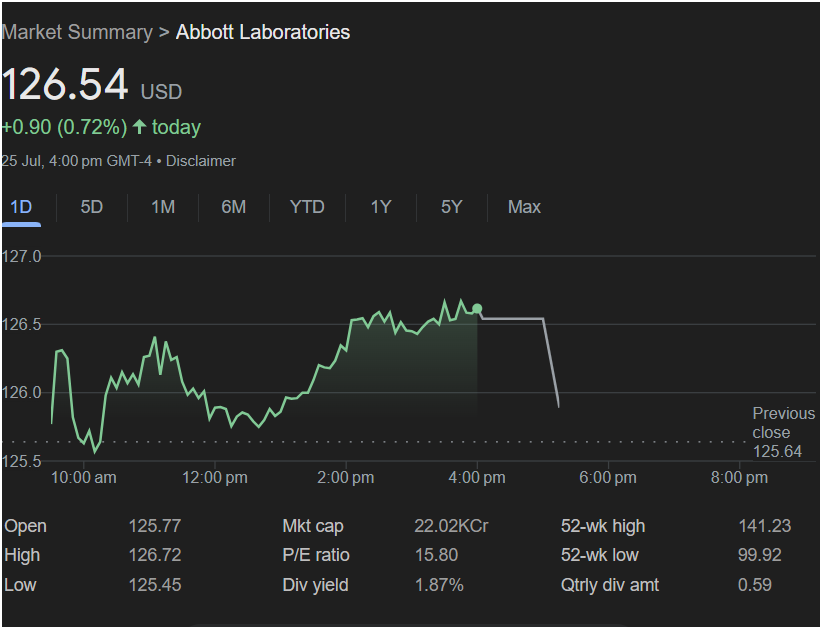Select the YTD tab
Viewport: 822px width, 629px height.
pos(307,207)
